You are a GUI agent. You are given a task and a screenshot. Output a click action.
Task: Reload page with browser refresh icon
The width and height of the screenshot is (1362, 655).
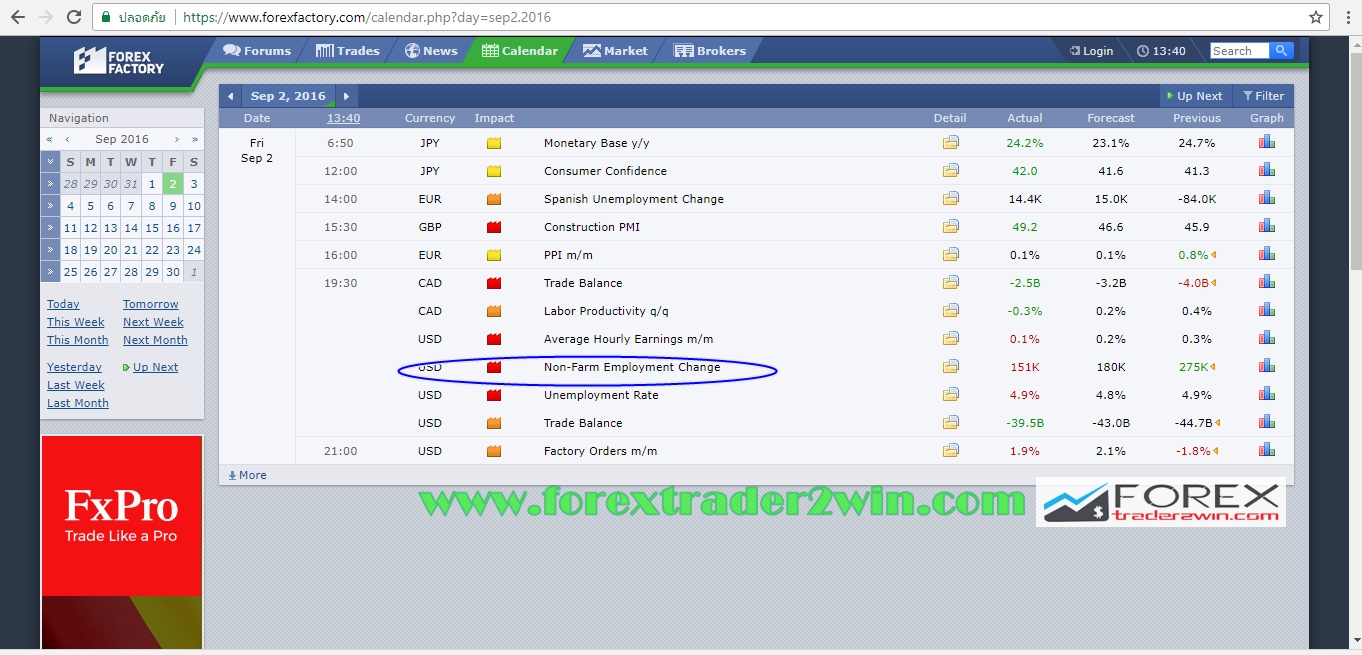74,17
